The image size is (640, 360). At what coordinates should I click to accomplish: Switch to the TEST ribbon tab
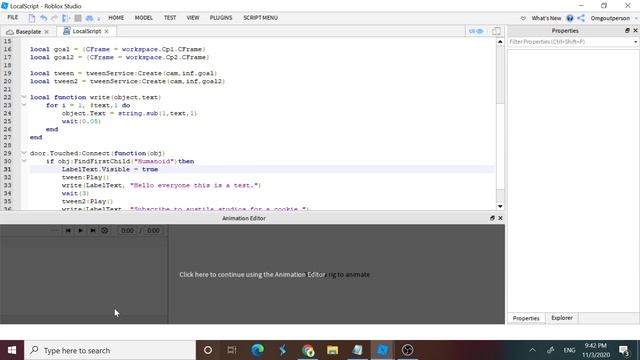click(170, 18)
